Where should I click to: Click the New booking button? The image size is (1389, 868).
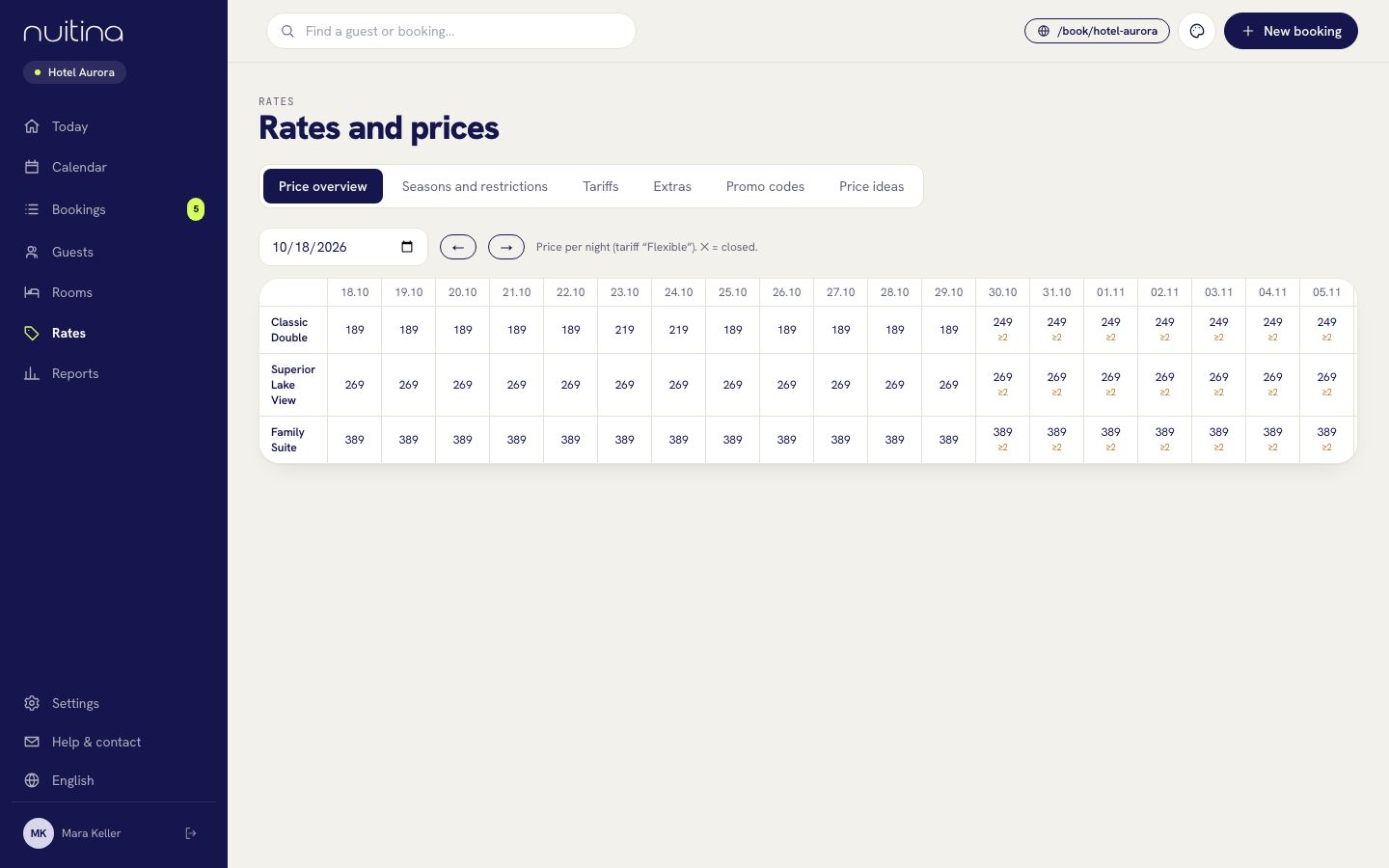1291,31
